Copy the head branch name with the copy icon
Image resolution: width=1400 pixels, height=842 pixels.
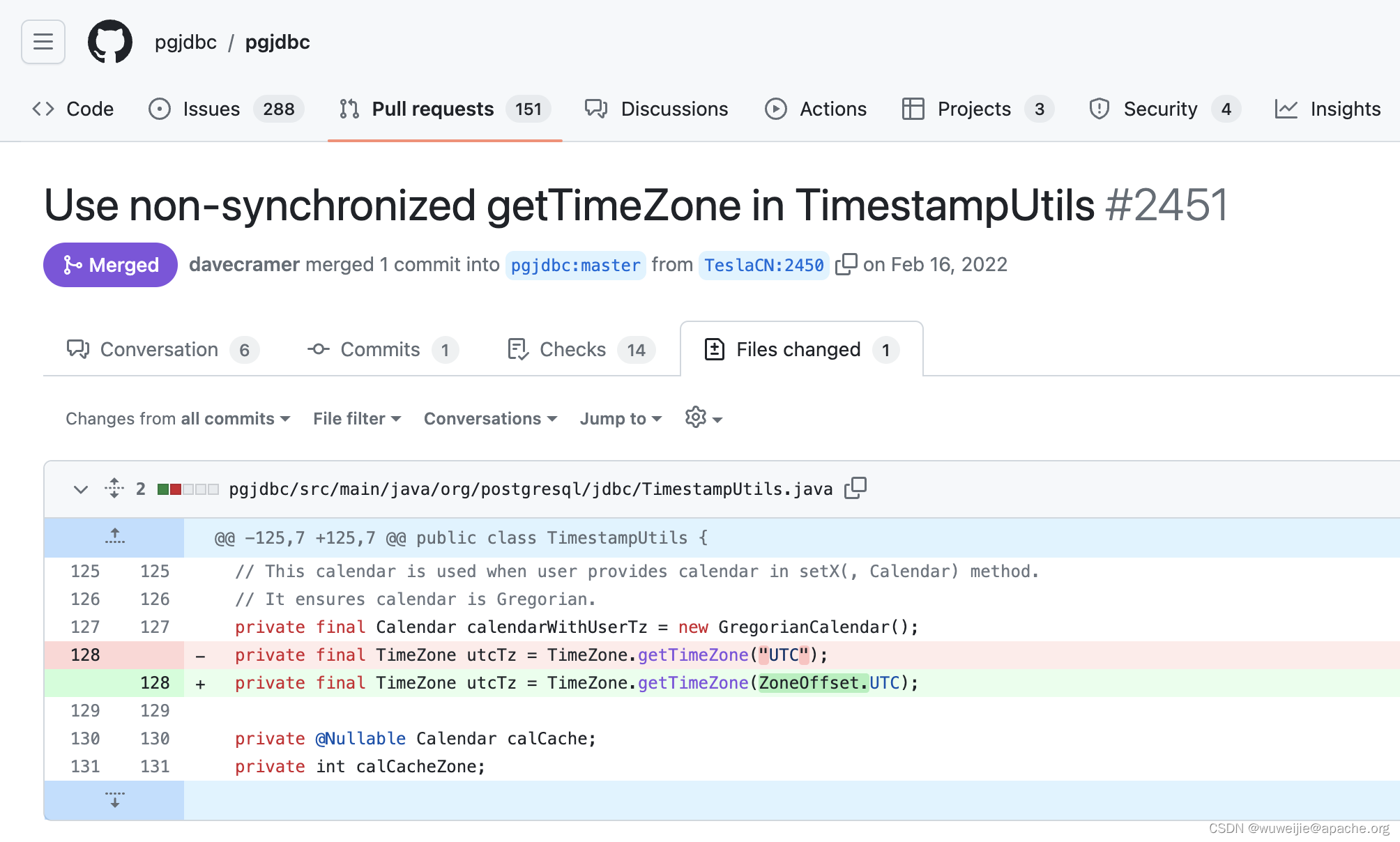point(846,265)
